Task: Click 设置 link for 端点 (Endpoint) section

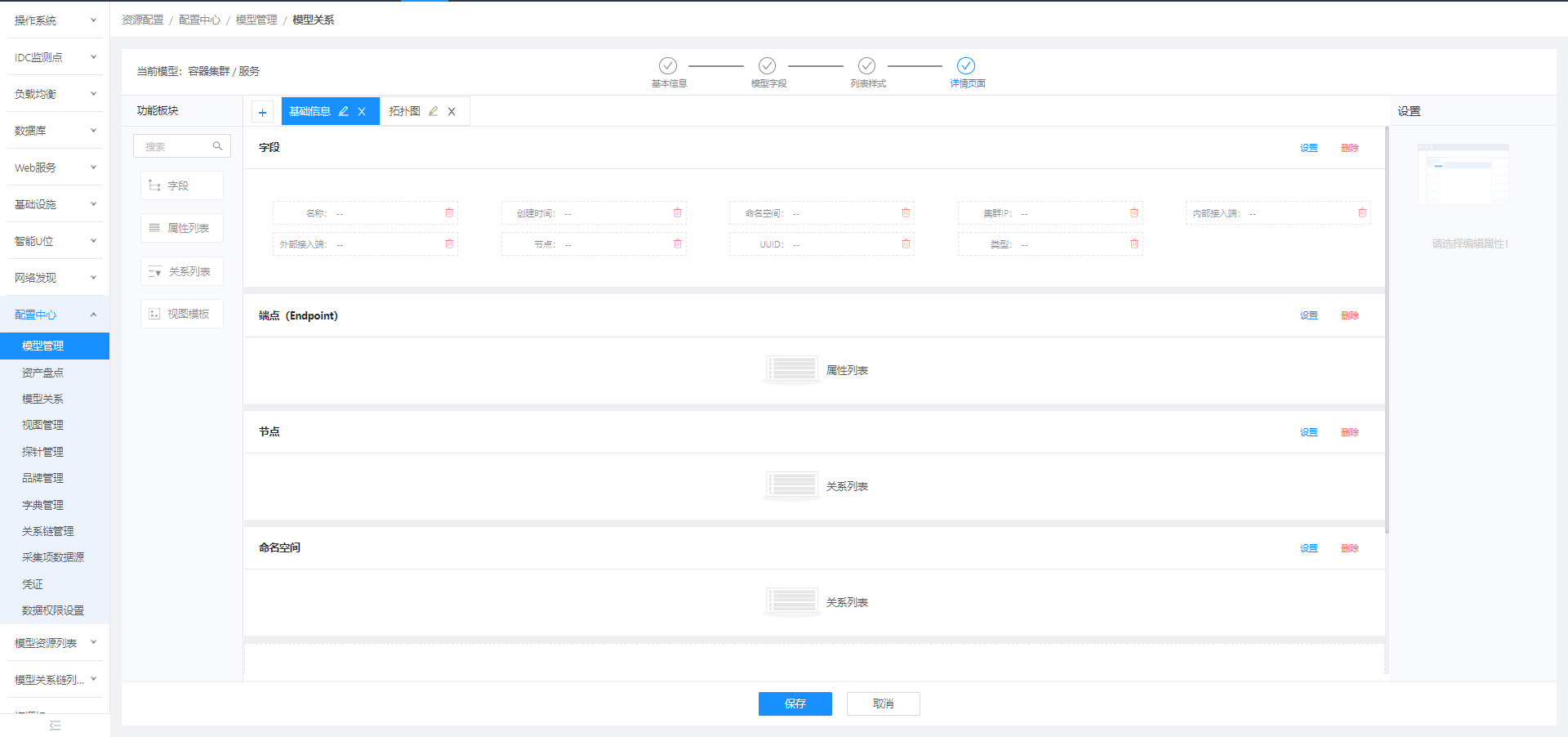Action: pyautogui.click(x=1308, y=315)
